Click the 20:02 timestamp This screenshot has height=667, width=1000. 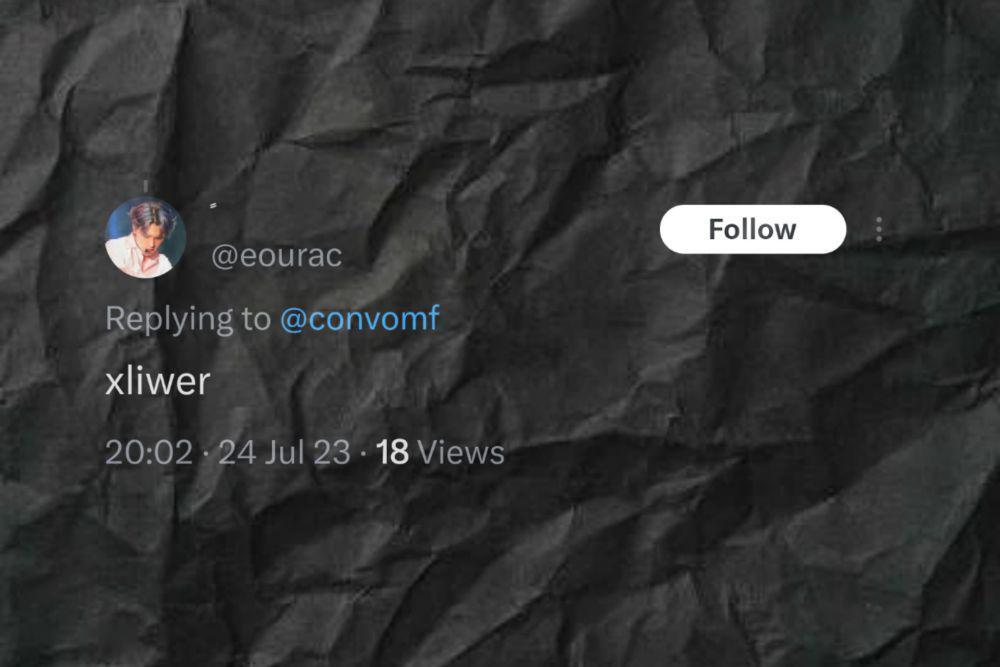[x=149, y=452]
